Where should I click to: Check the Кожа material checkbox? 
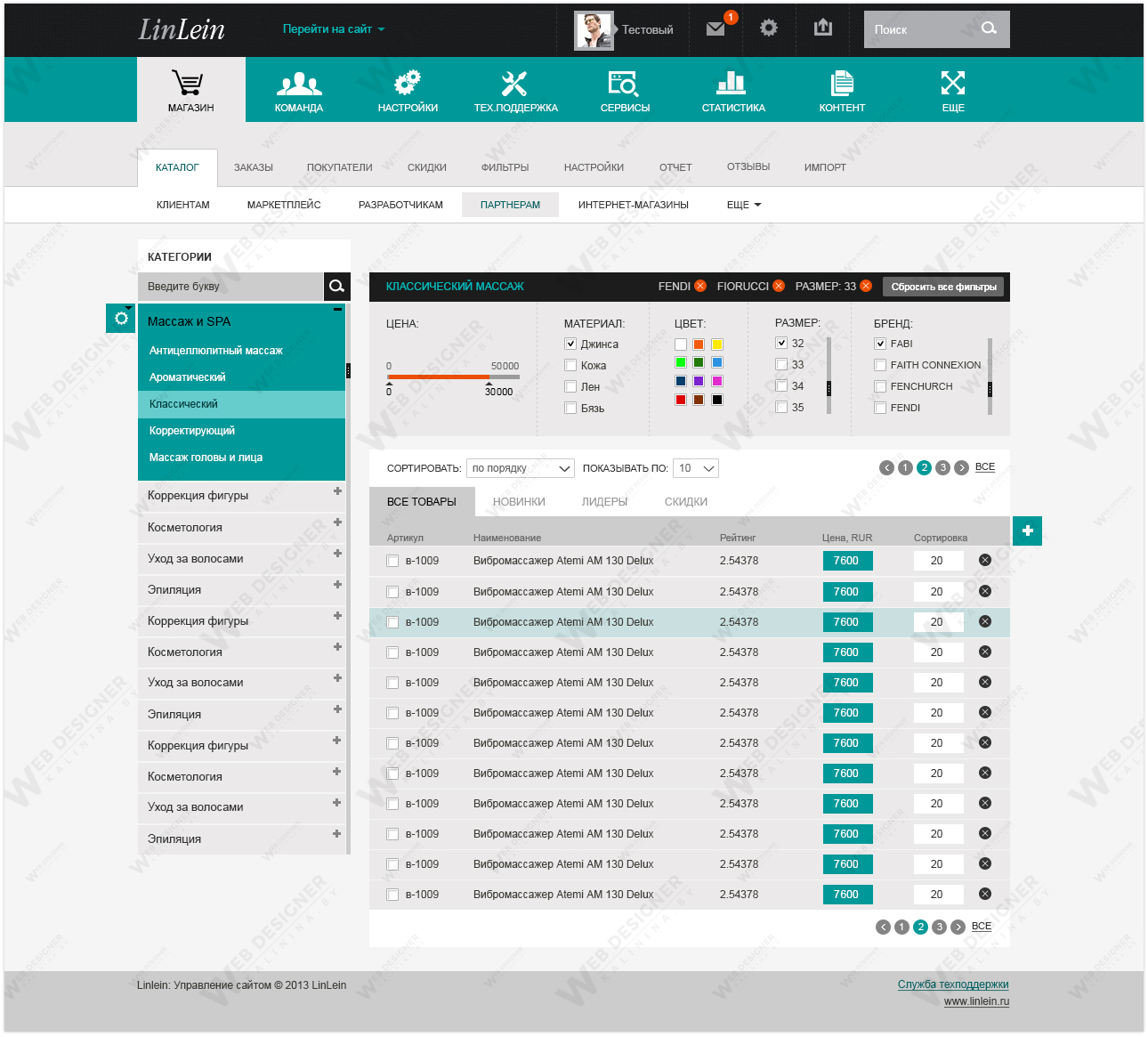(570, 365)
